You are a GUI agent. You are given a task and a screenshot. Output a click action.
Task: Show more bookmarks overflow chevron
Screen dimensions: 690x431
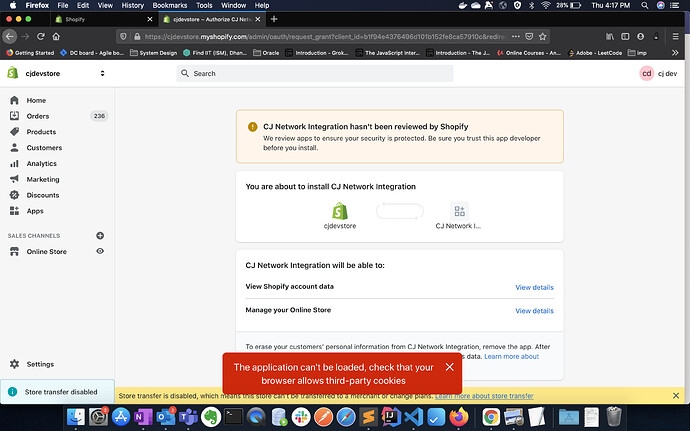click(x=675, y=53)
